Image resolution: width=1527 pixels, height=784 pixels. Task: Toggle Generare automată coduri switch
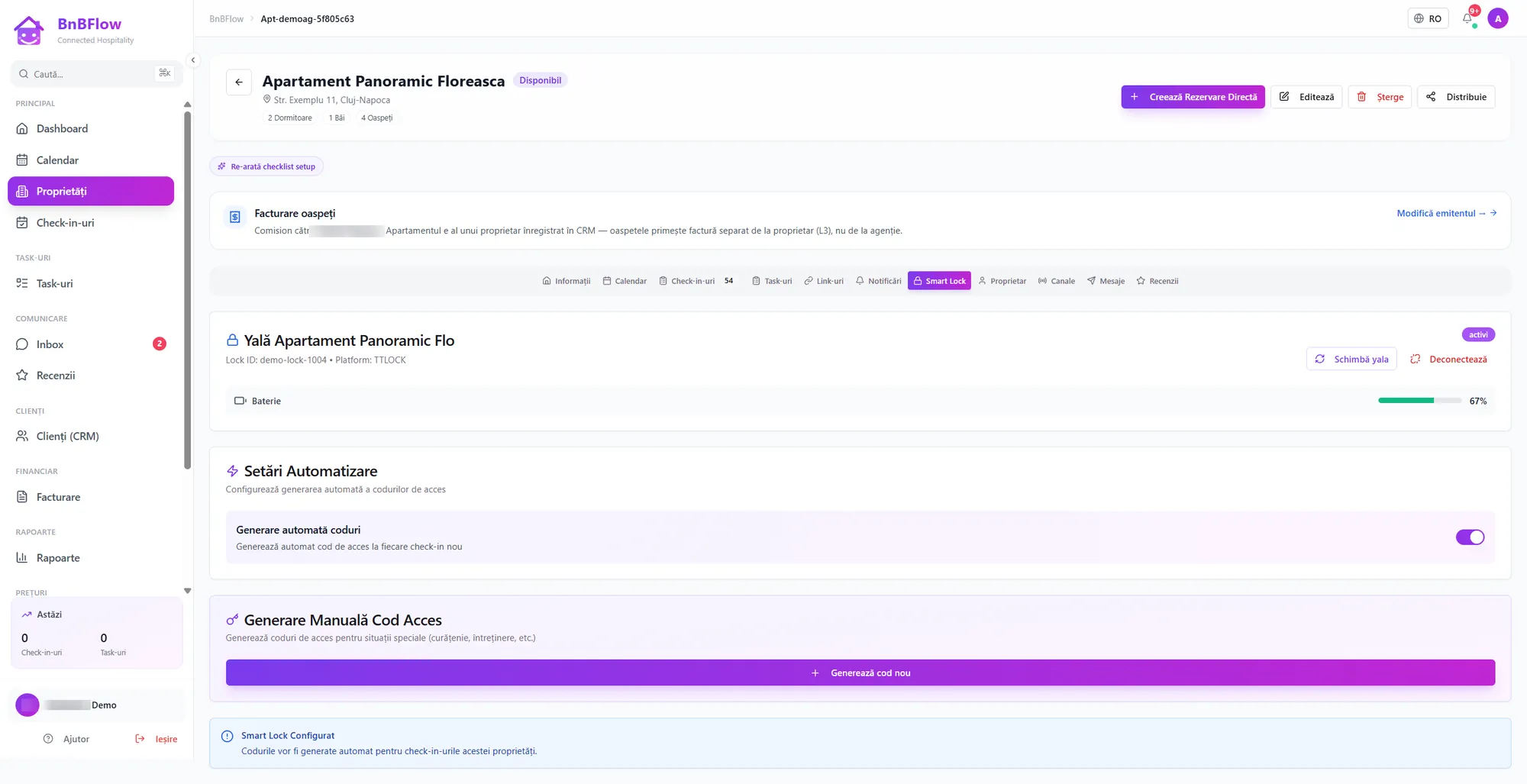[x=1470, y=537]
